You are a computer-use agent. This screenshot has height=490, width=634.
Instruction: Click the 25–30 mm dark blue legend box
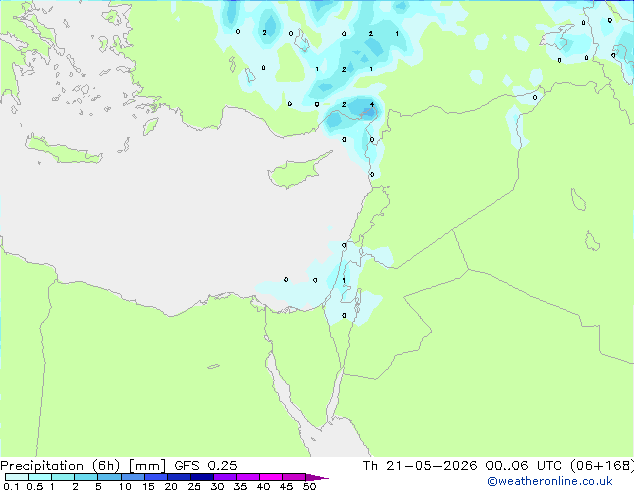click(x=201, y=477)
